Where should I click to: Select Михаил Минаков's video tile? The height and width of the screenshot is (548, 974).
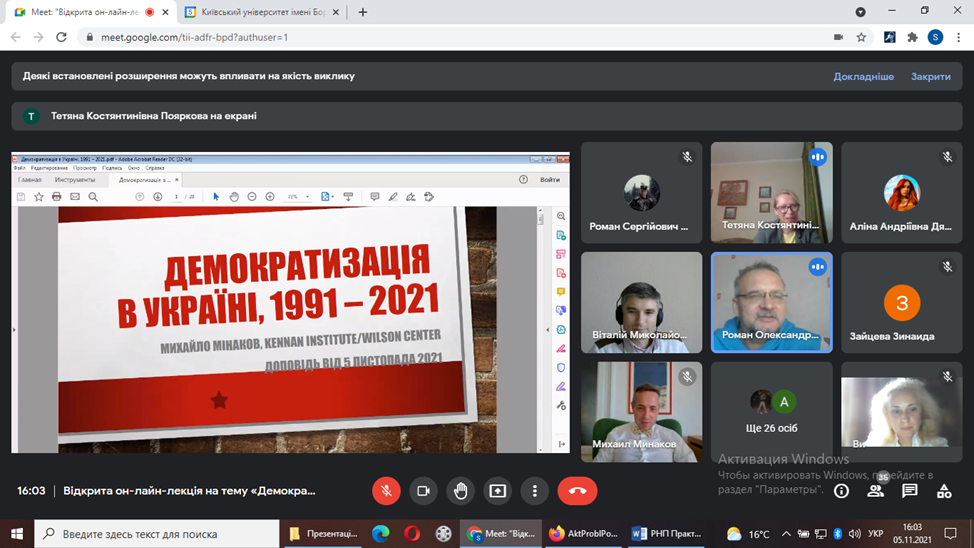pyautogui.click(x=641, y=411)
